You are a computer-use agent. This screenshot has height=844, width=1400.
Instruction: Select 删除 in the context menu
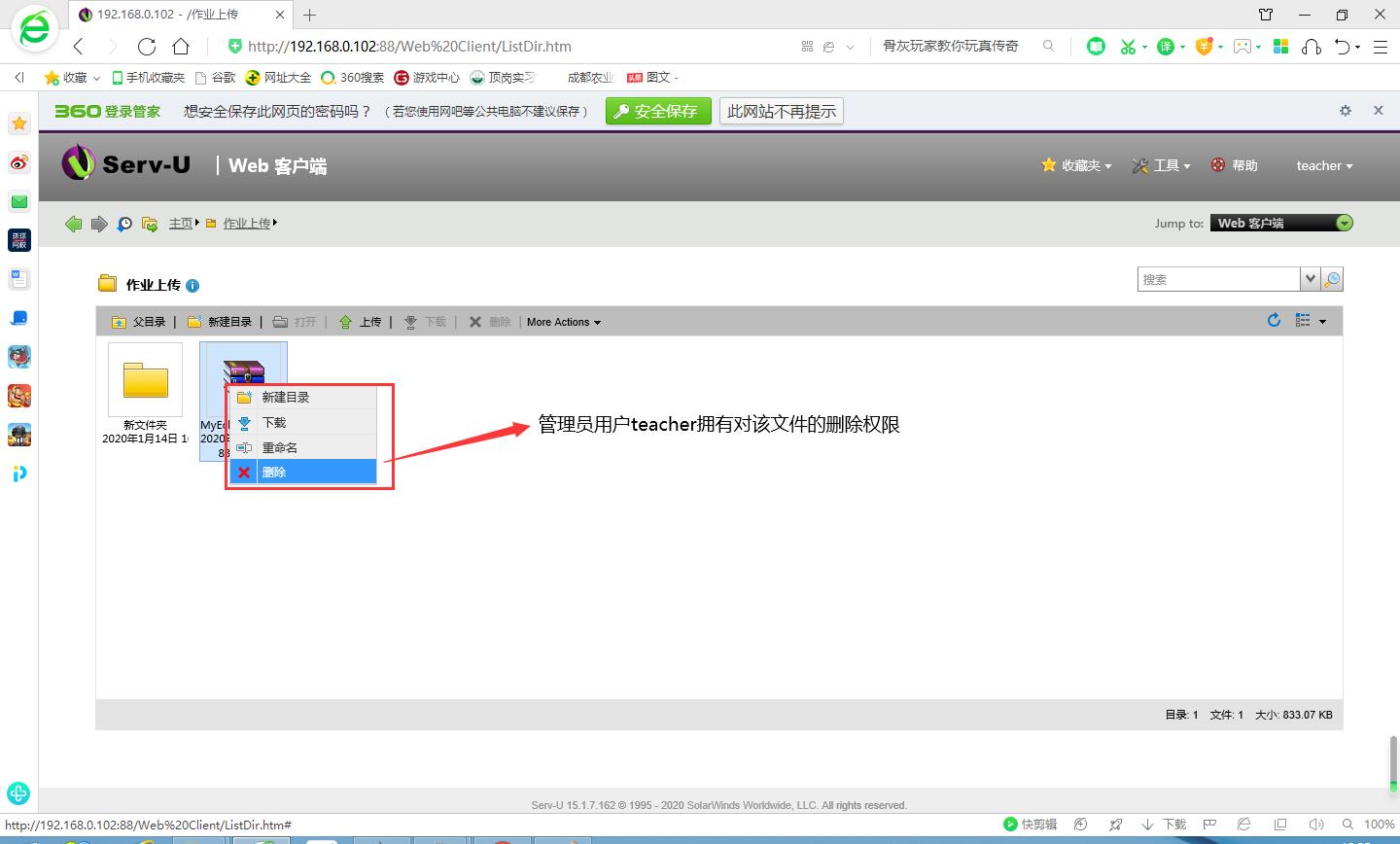coord(303,472)
